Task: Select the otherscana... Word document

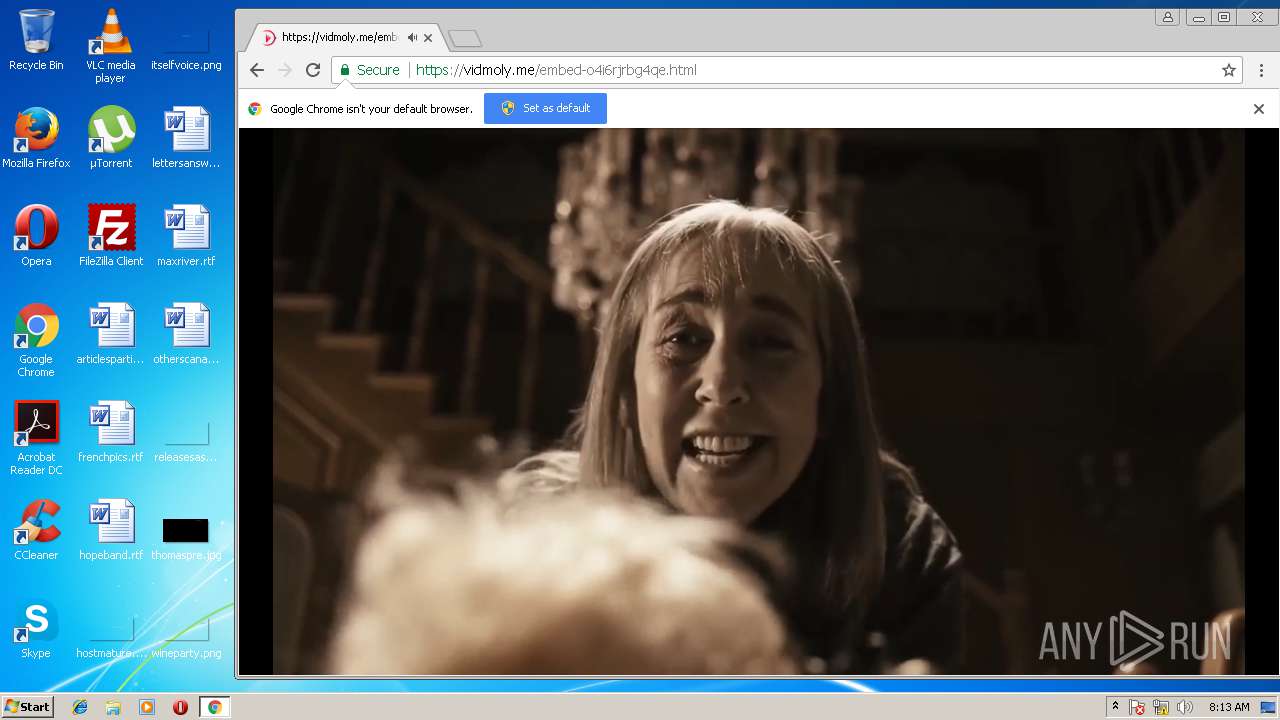Action: pyautogui.click(x=186, y=334)
